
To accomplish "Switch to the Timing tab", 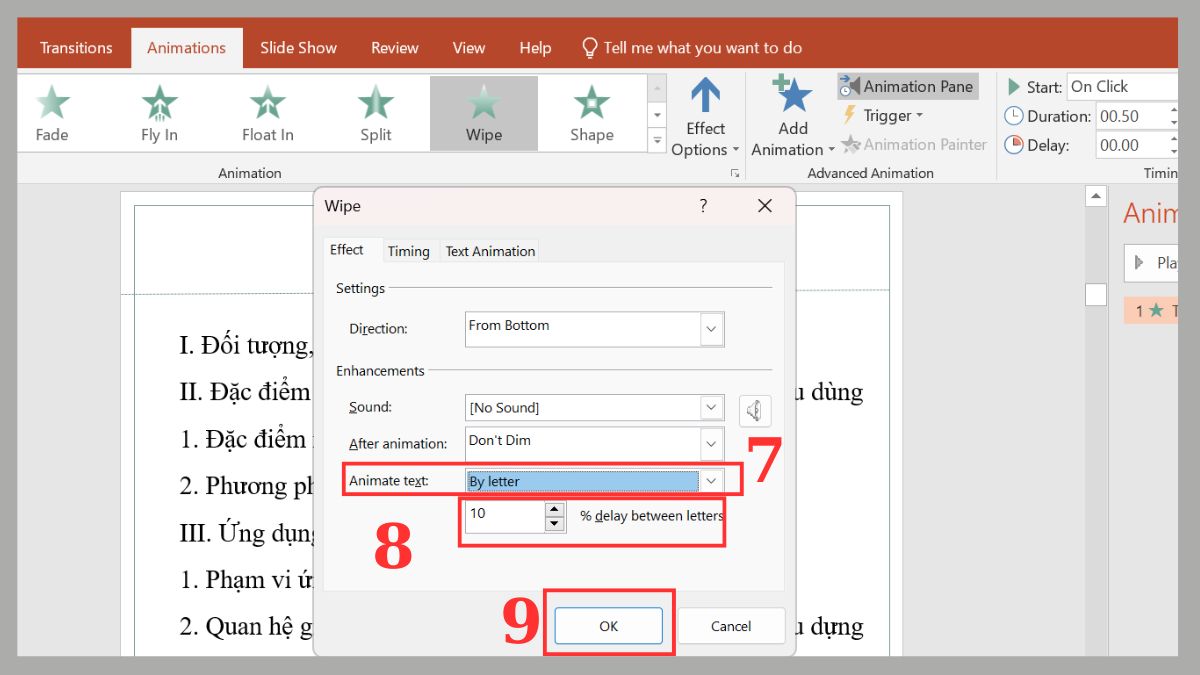I will (408, 251).
